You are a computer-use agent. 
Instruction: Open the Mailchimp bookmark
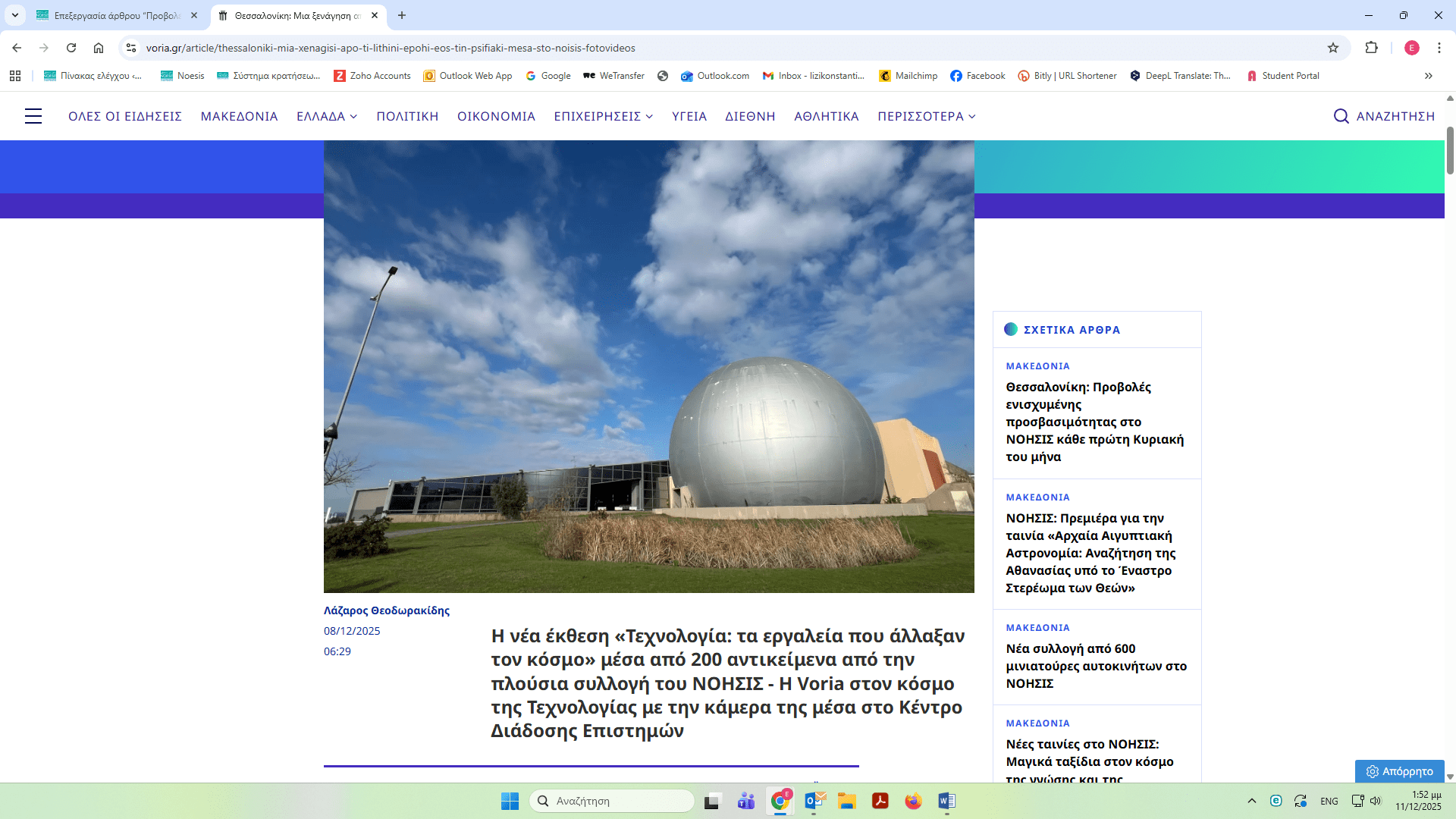(x=908, y=76)
